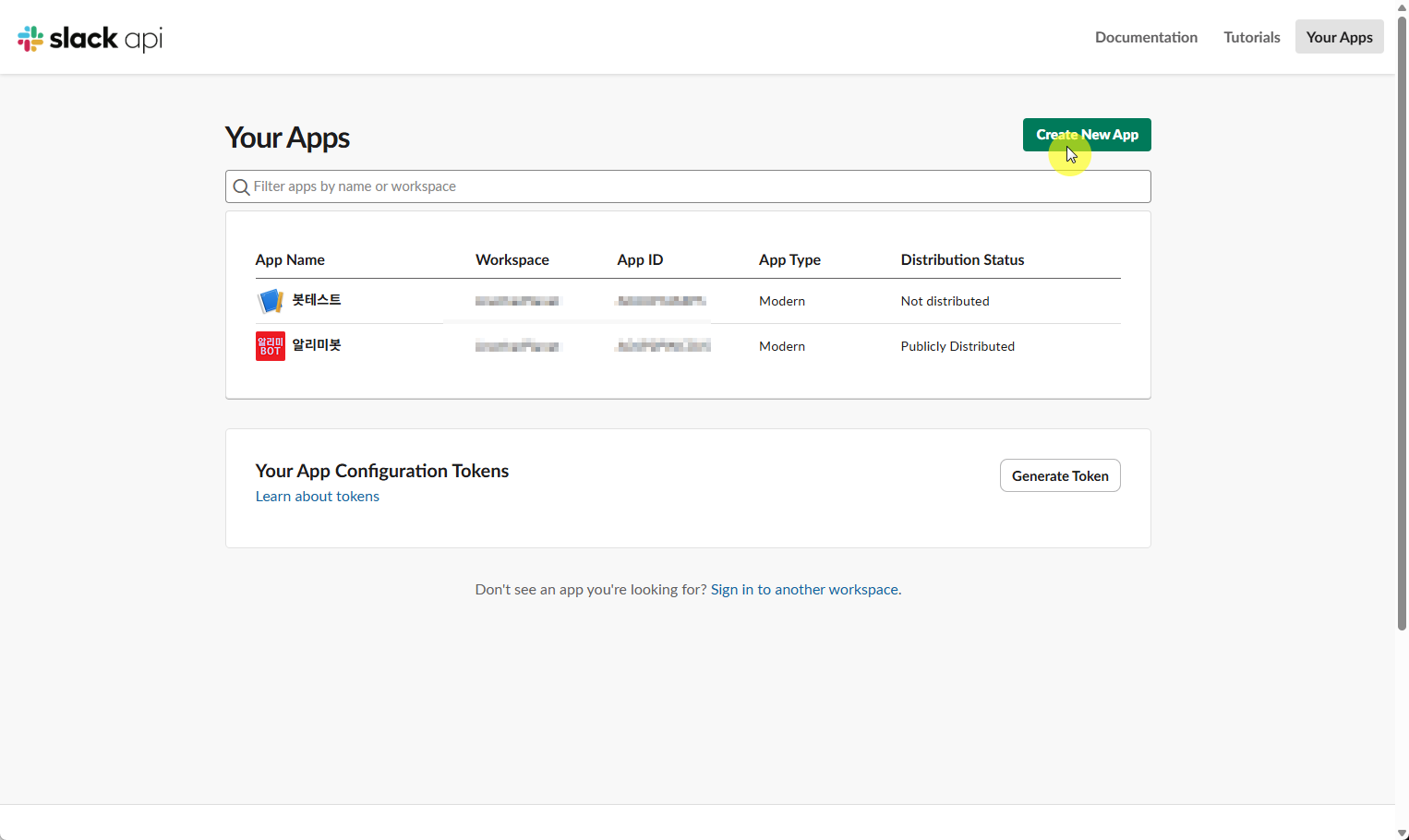Click the App Type column header
The image size is (1409, 840).
click(x=789, y=259)
